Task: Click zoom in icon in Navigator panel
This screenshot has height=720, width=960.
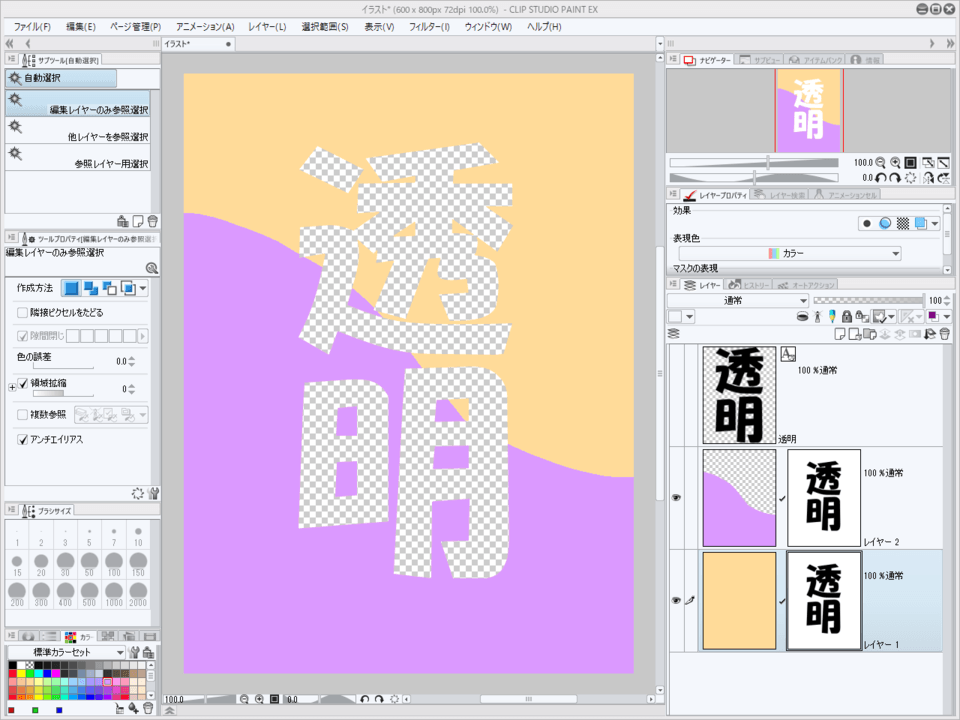Action: coord(895,162)
